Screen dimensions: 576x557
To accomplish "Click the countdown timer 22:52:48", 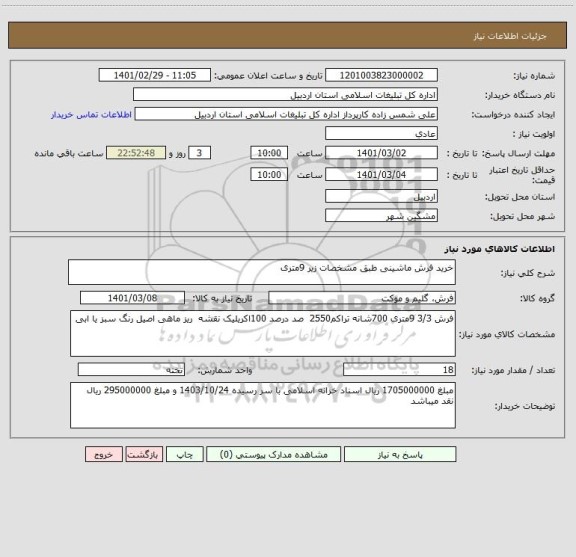I will coord(136,153).
